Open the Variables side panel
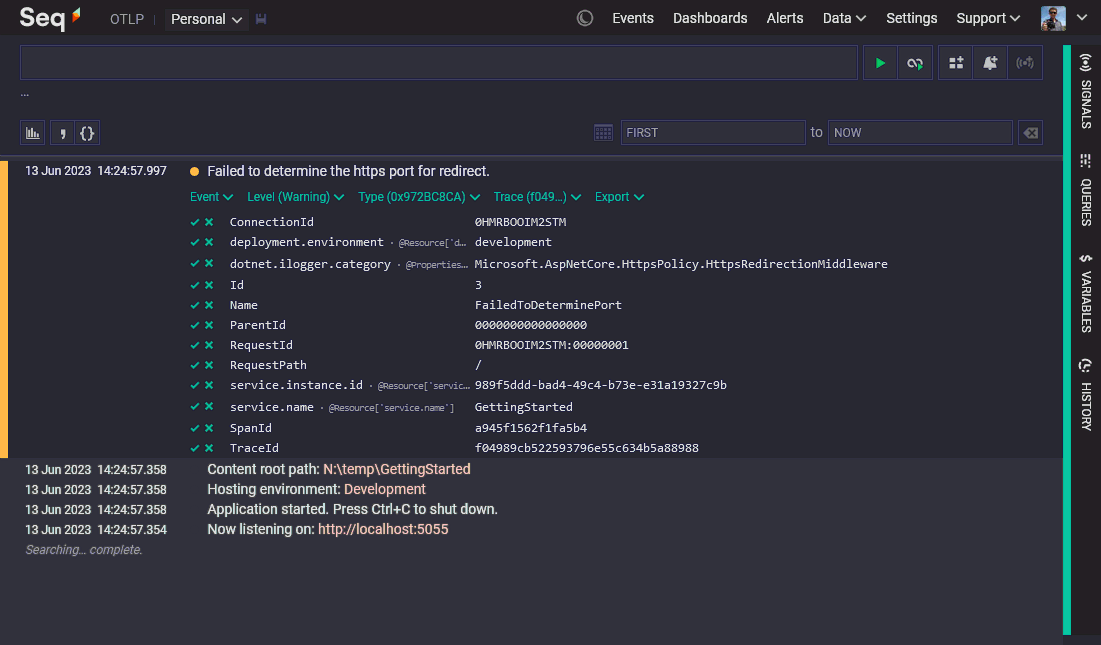The image size is (1101, 645). click(x=1086, y=292)
